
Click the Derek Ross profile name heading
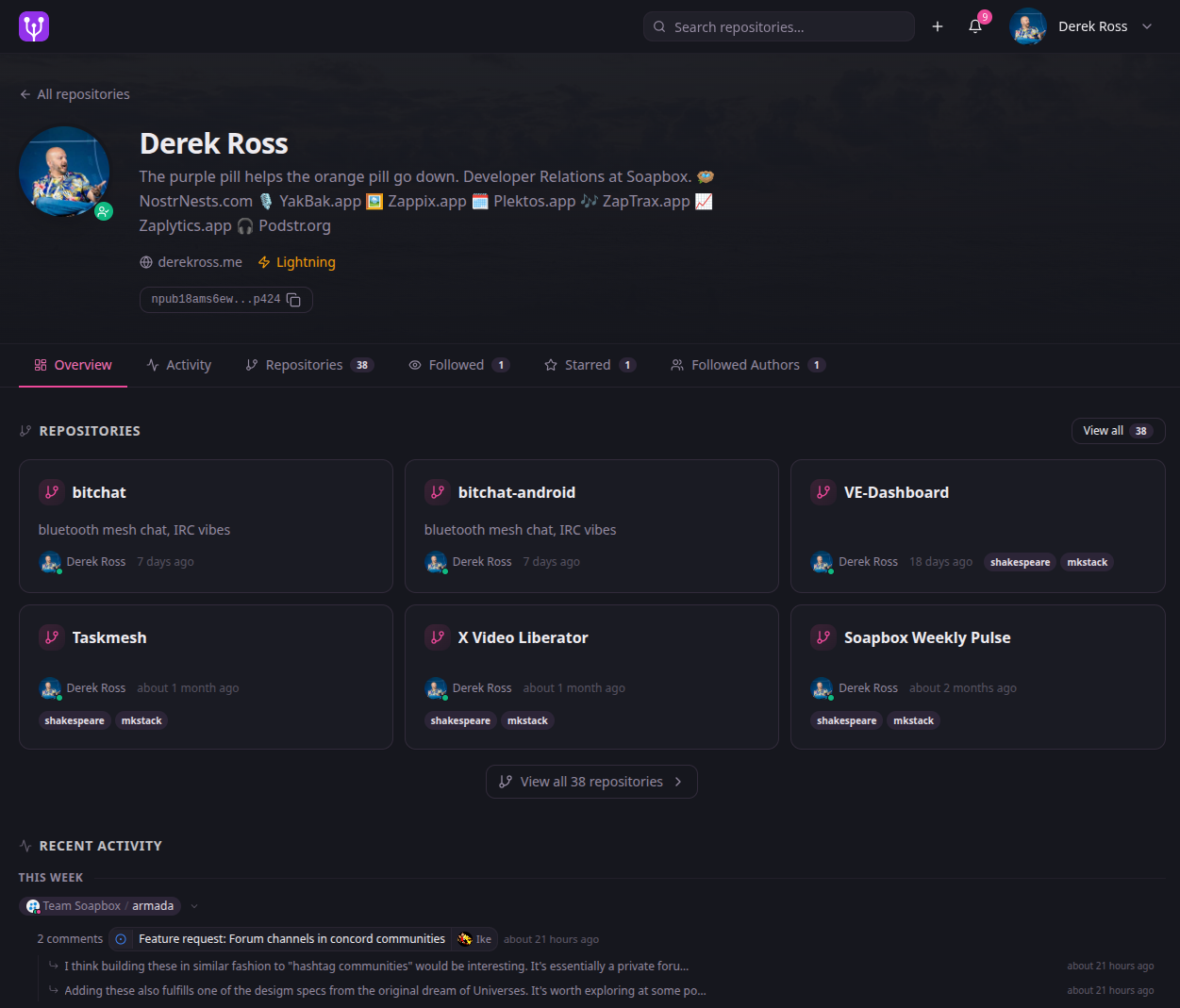point(214,143)
